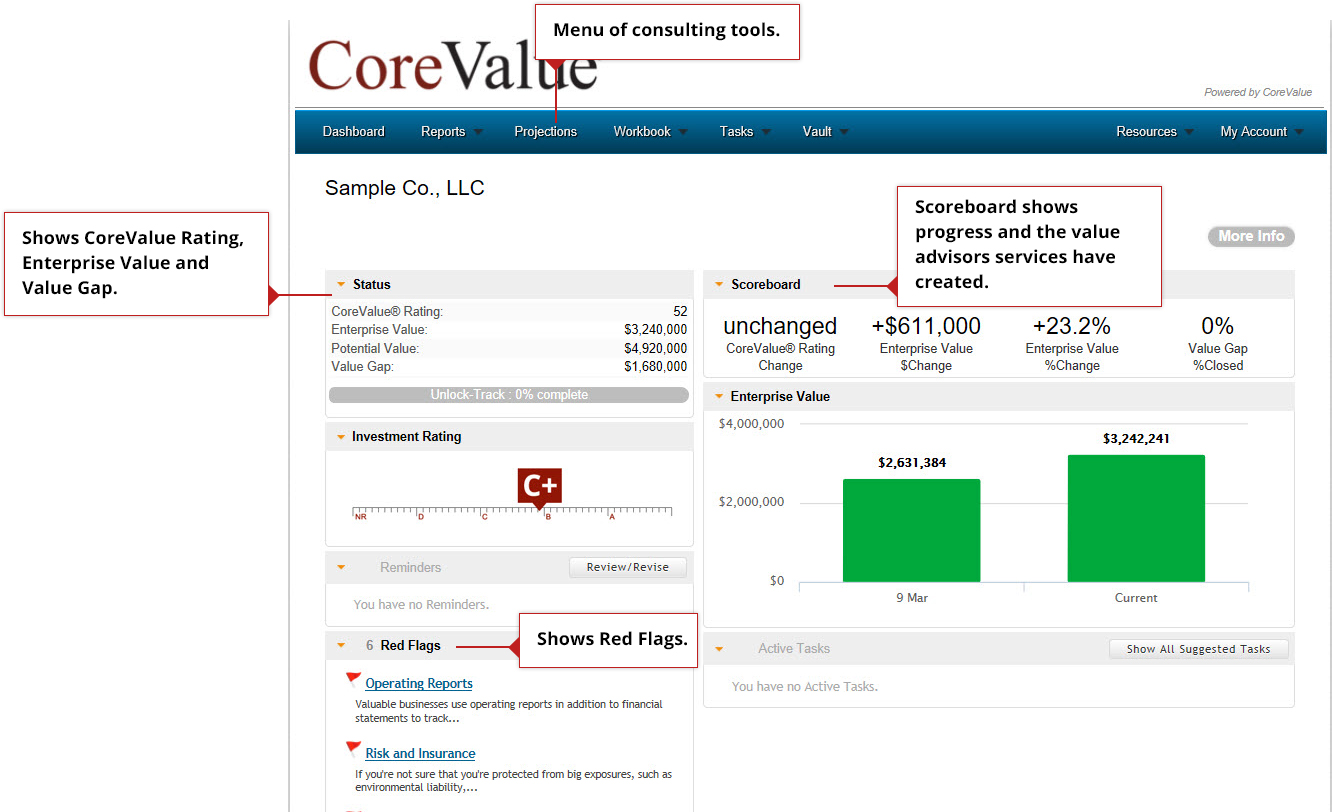Click the dropdown arrow next to My Account

(x=1299, y=132)
